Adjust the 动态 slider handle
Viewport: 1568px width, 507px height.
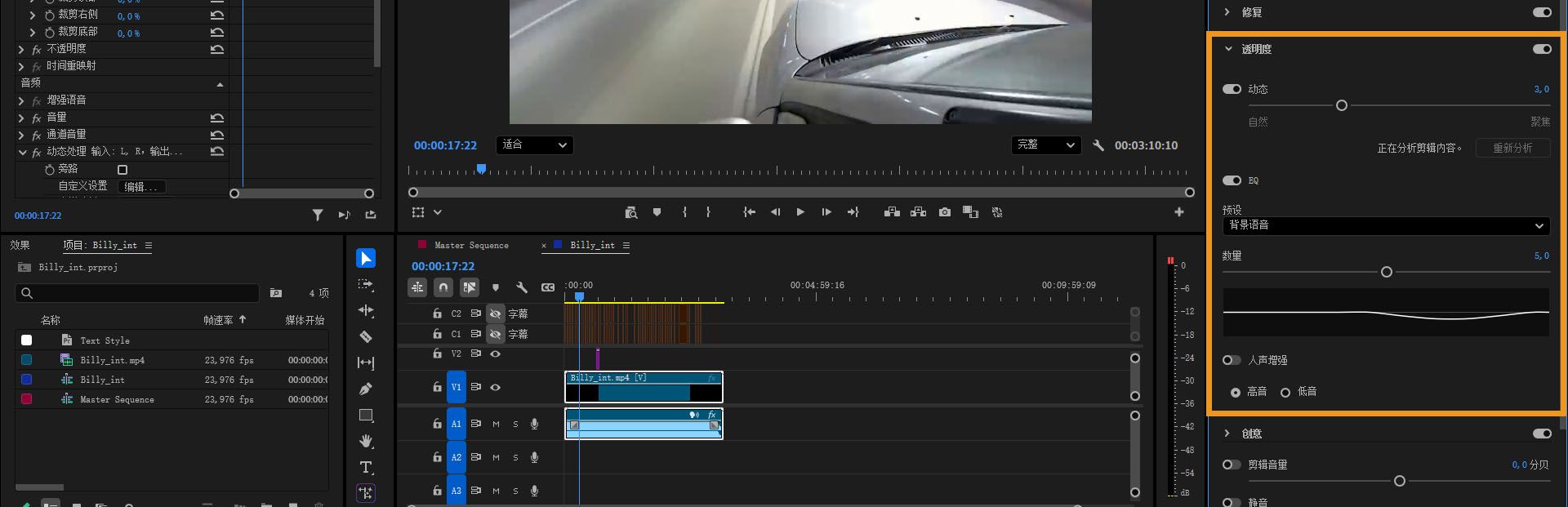click(1341, 105)
